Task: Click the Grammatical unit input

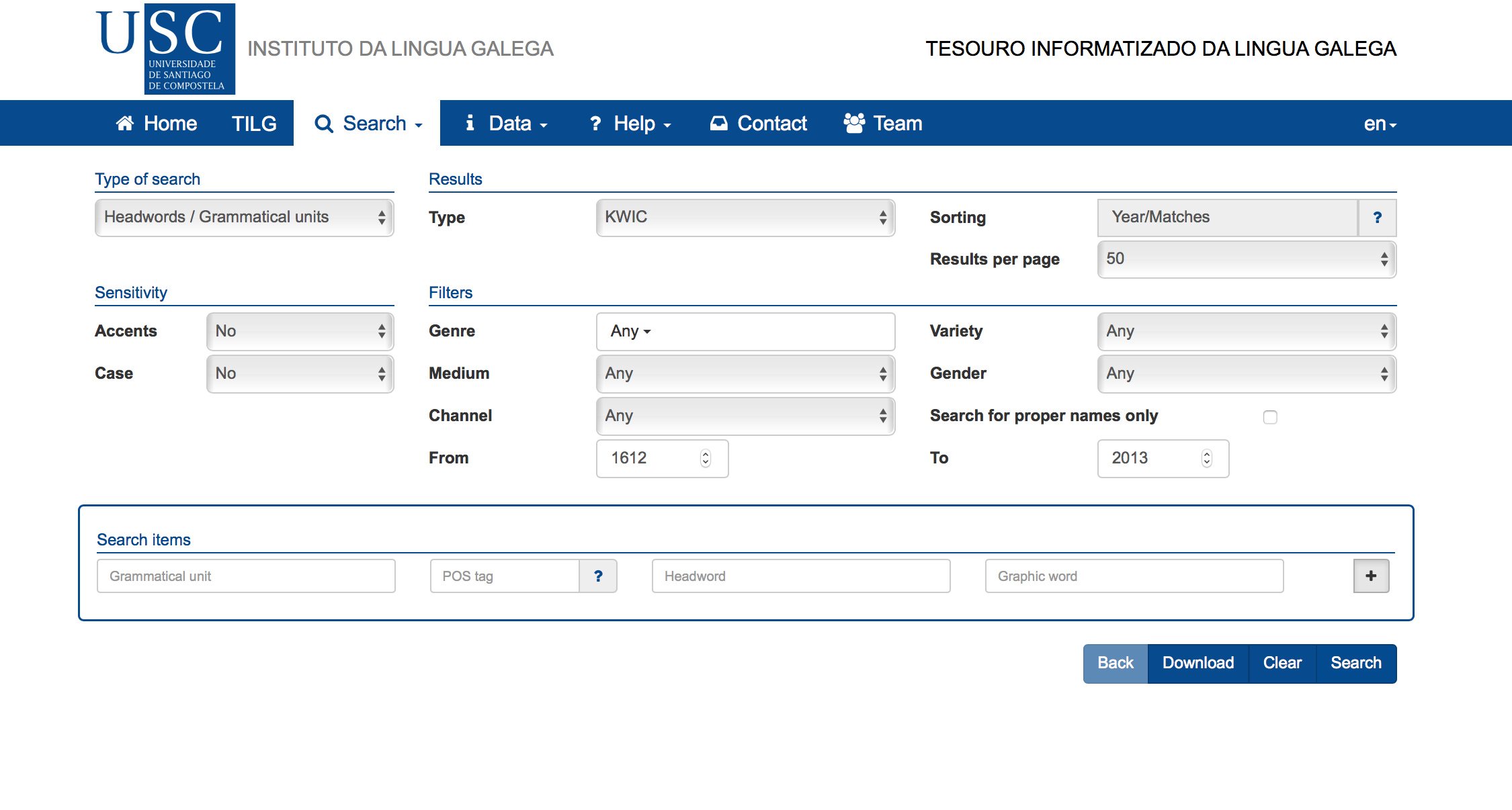Action: click(x=246, y=576)
